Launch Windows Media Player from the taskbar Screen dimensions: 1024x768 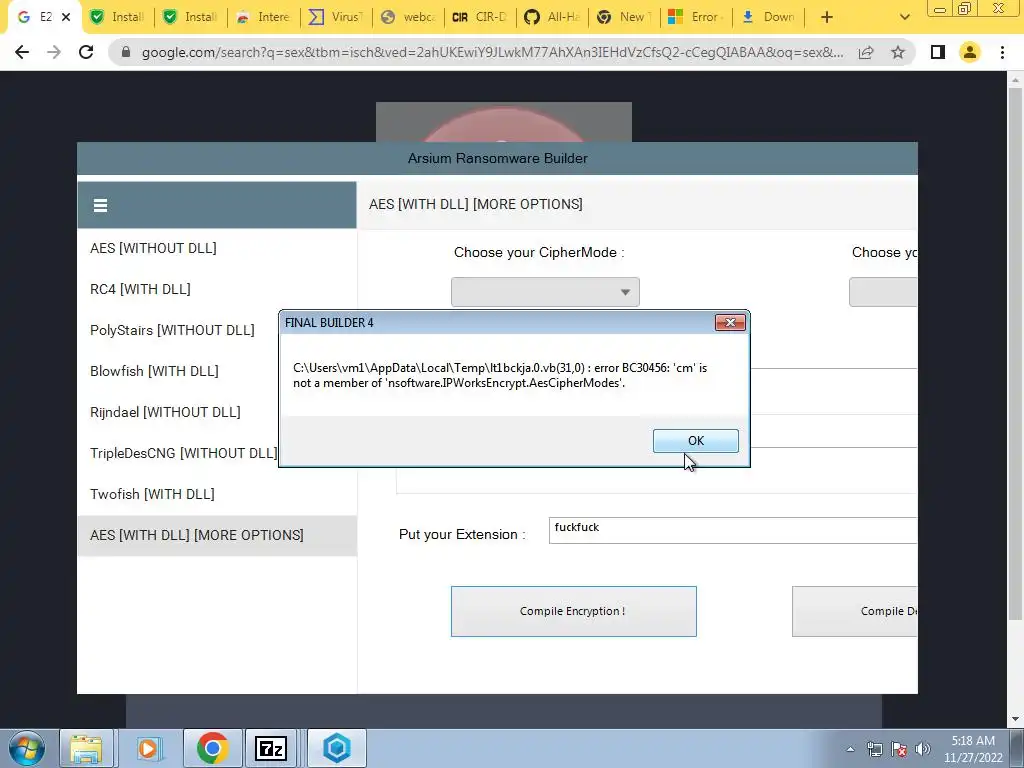pos(148,748)
